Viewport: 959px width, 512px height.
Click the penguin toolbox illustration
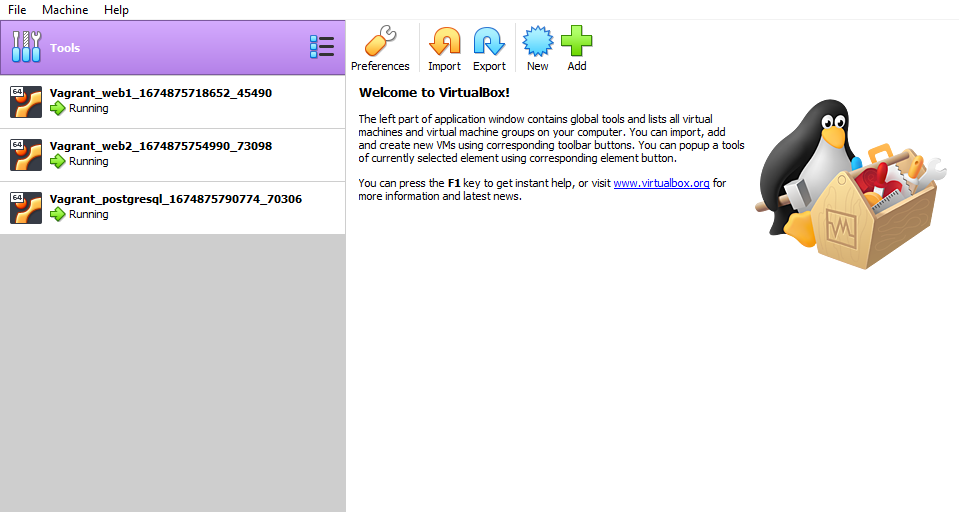point(851,184)
